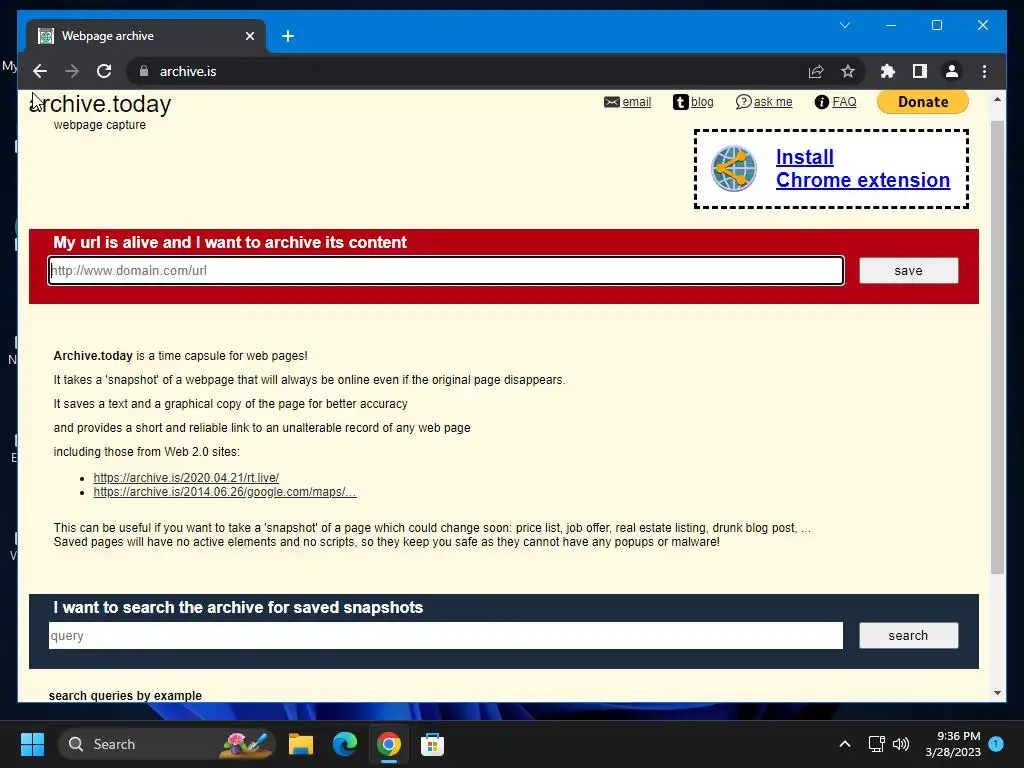The width and height of the screenshot is (1024, 768).
Task: View site info via the lock icon
Action: pos(144,71)
